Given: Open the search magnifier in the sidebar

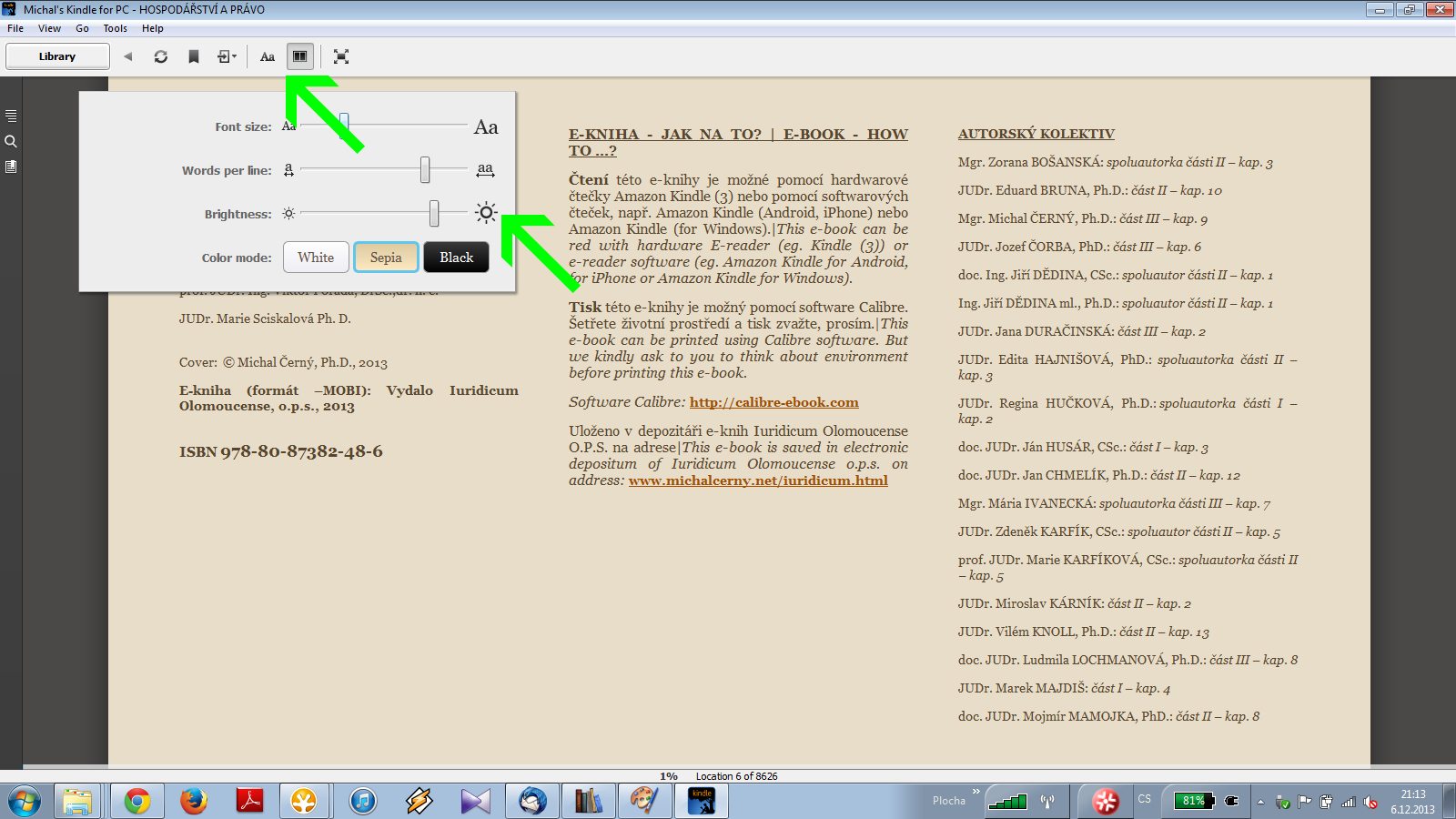Looking at the screenshot, I should tap(11, 141).
